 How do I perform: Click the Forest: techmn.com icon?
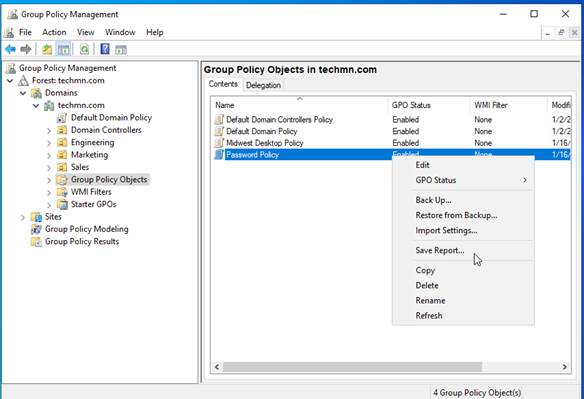pos(23,80)
